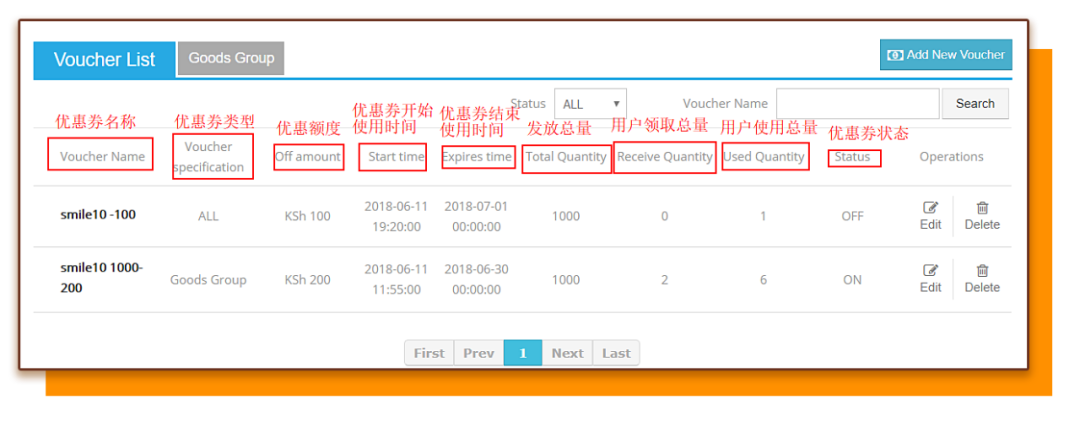1080x427 pixels.
Task: Select page 1 in pagination
Action: [x=523, y=353]
